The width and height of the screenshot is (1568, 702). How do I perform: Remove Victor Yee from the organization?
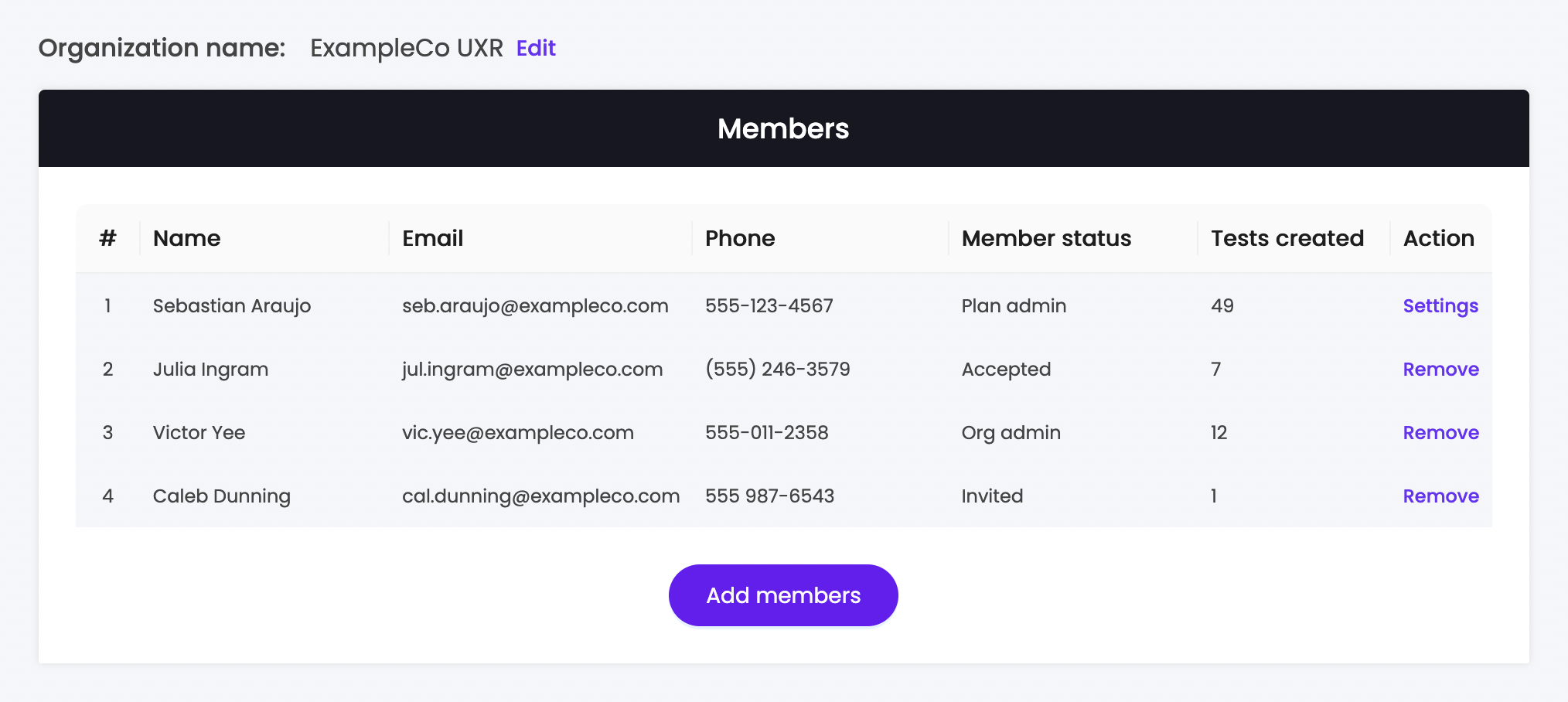pyautogui.click(x=1440, y=433)
